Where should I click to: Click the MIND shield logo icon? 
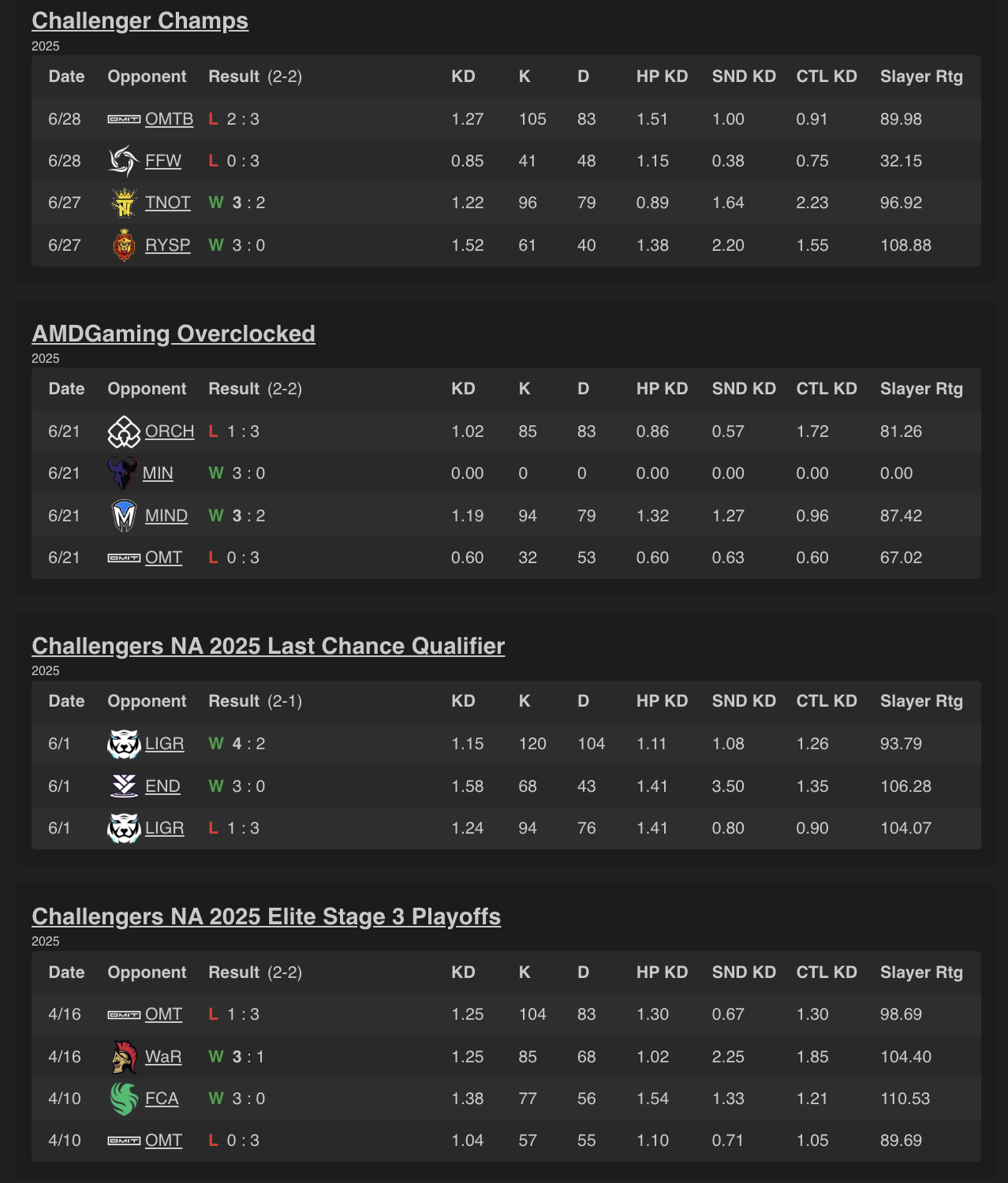124,516
